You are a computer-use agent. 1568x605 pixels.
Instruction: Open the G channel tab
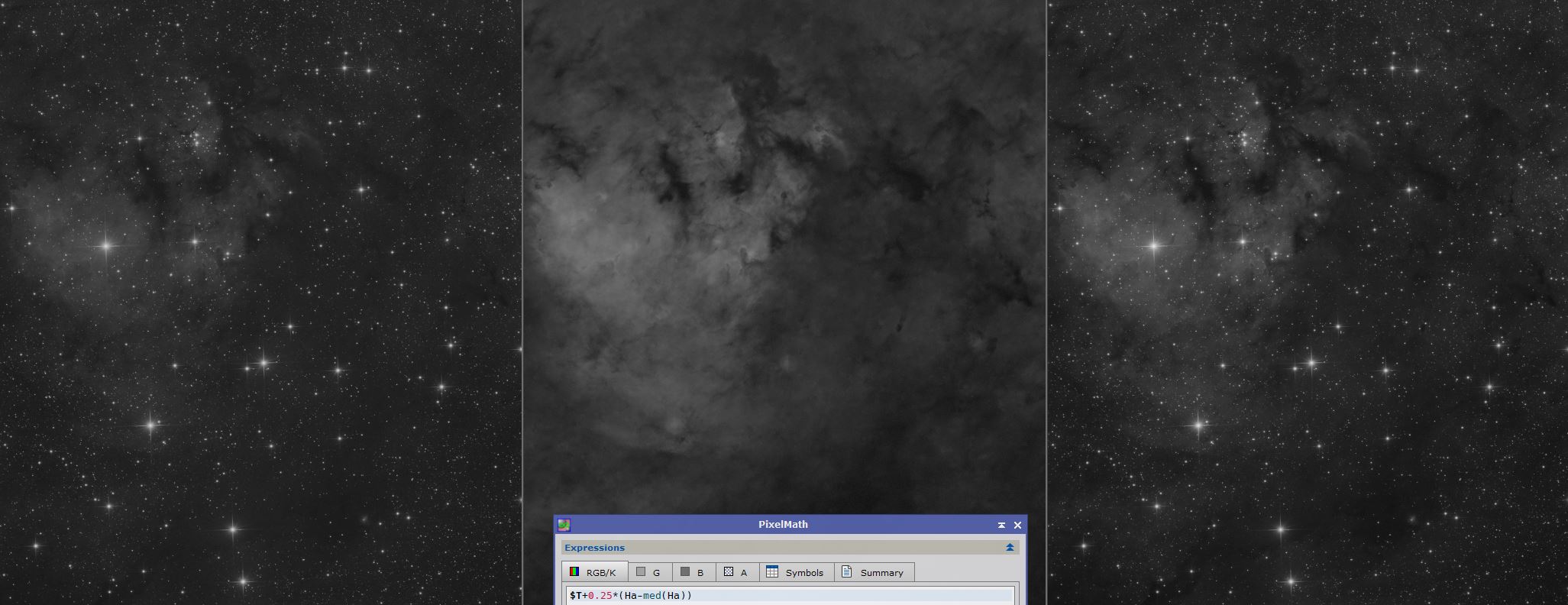pos(649,572)
